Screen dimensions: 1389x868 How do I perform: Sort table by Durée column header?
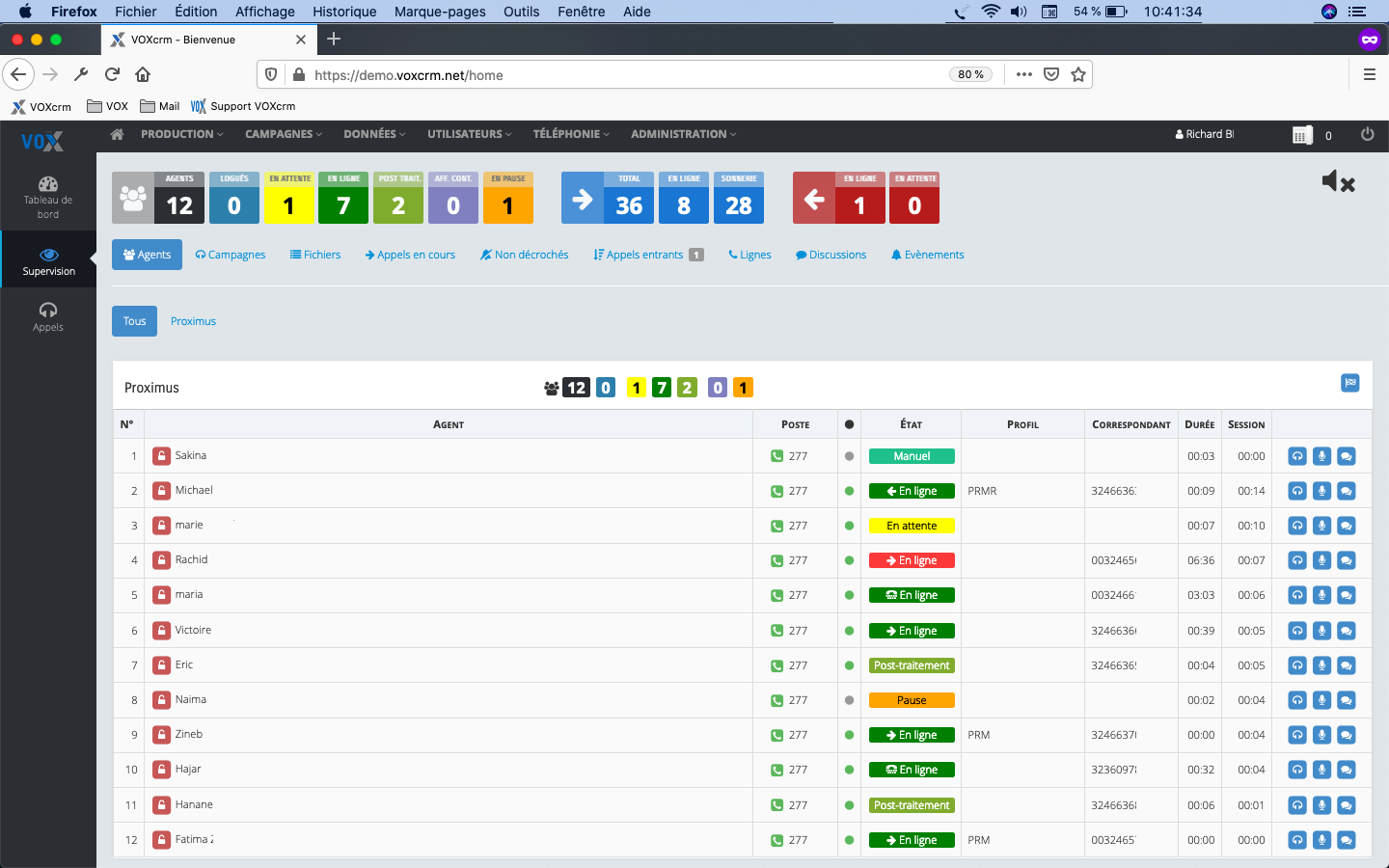coord(1200,424)
